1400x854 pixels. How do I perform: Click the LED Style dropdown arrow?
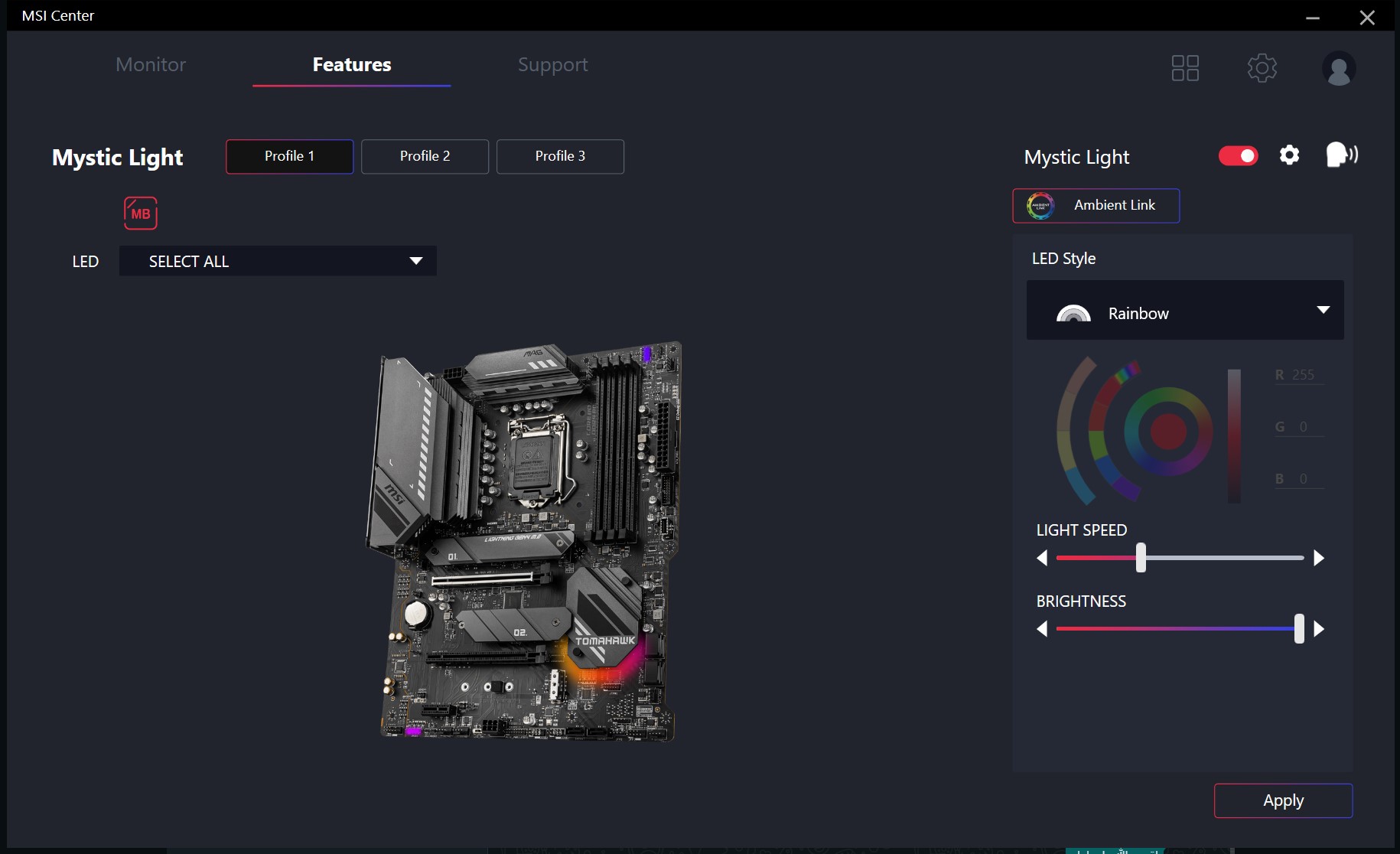pyautogui.click(x=1323, y=310)
